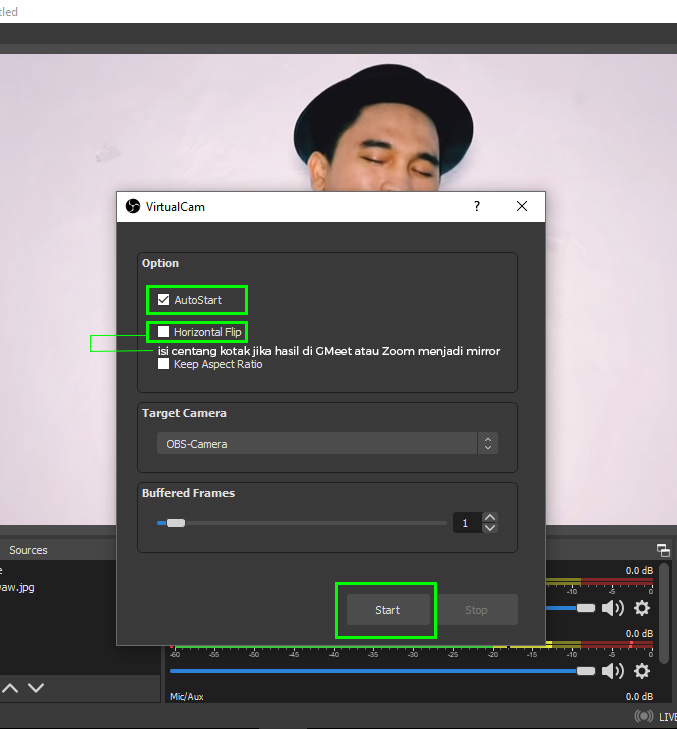Click the Buffered Frames slider handle
677x729 pixels.
click(x=176, y=523)
